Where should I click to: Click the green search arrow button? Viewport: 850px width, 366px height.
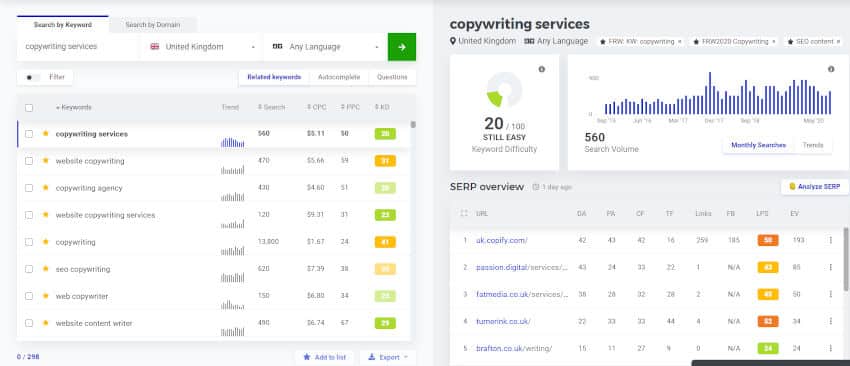point(402,47)
